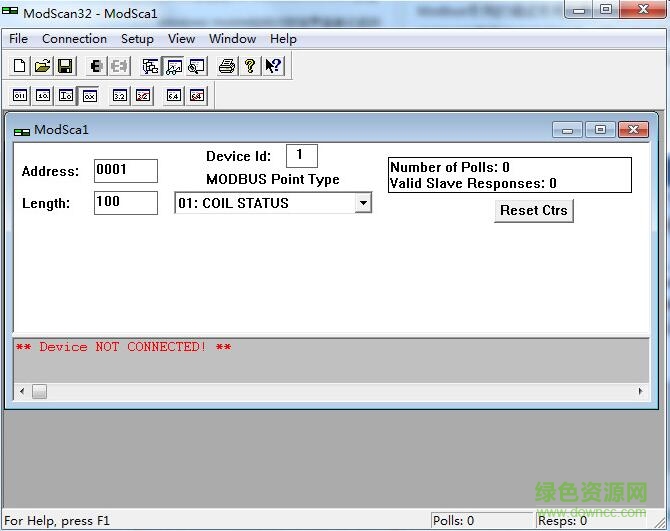The width and height of the screenshot is (670, 531).
Task: Open About via yellow question mark icon
Action: (x=249, y=66)
